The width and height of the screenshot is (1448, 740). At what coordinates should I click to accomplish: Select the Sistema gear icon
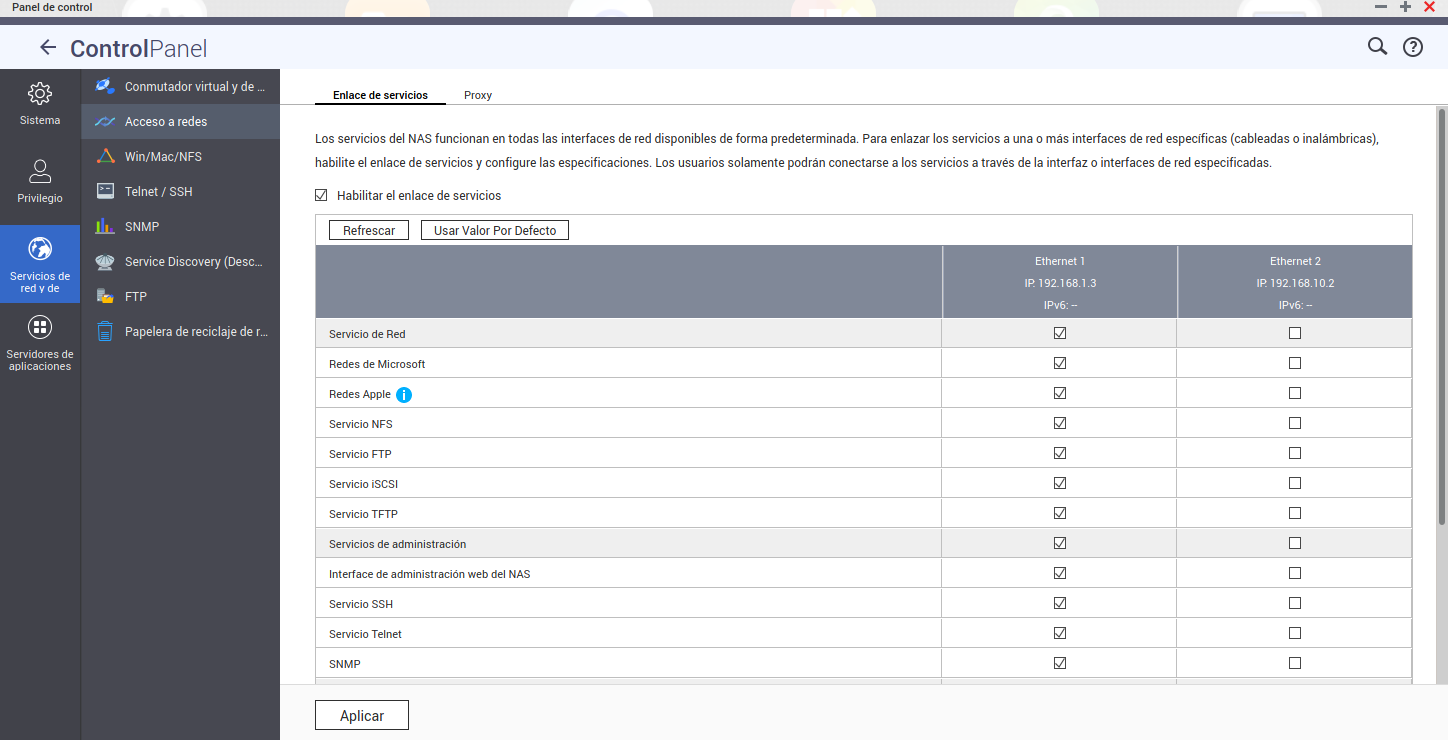40,94
